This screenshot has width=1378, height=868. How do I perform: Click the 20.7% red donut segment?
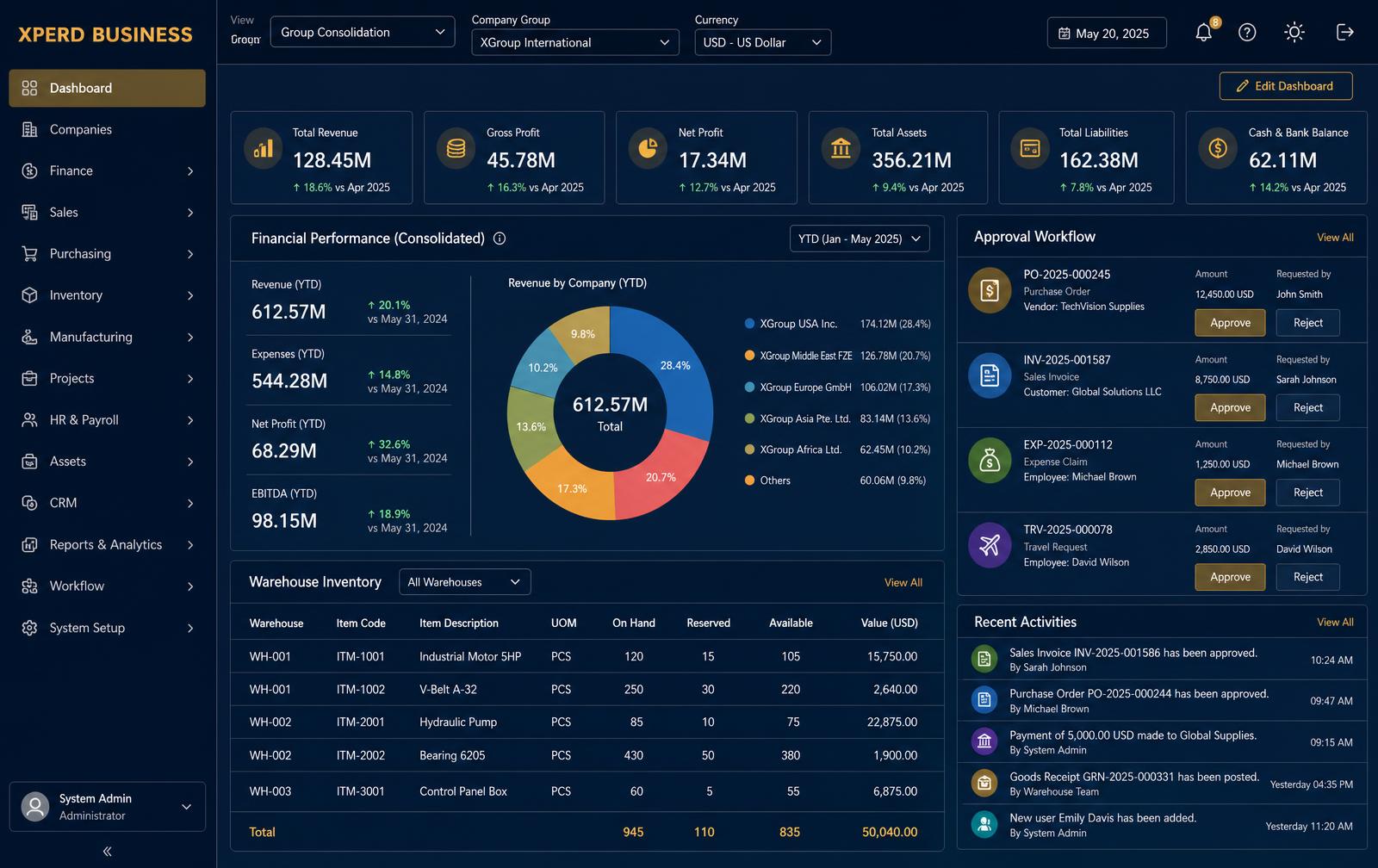(661, 476)
